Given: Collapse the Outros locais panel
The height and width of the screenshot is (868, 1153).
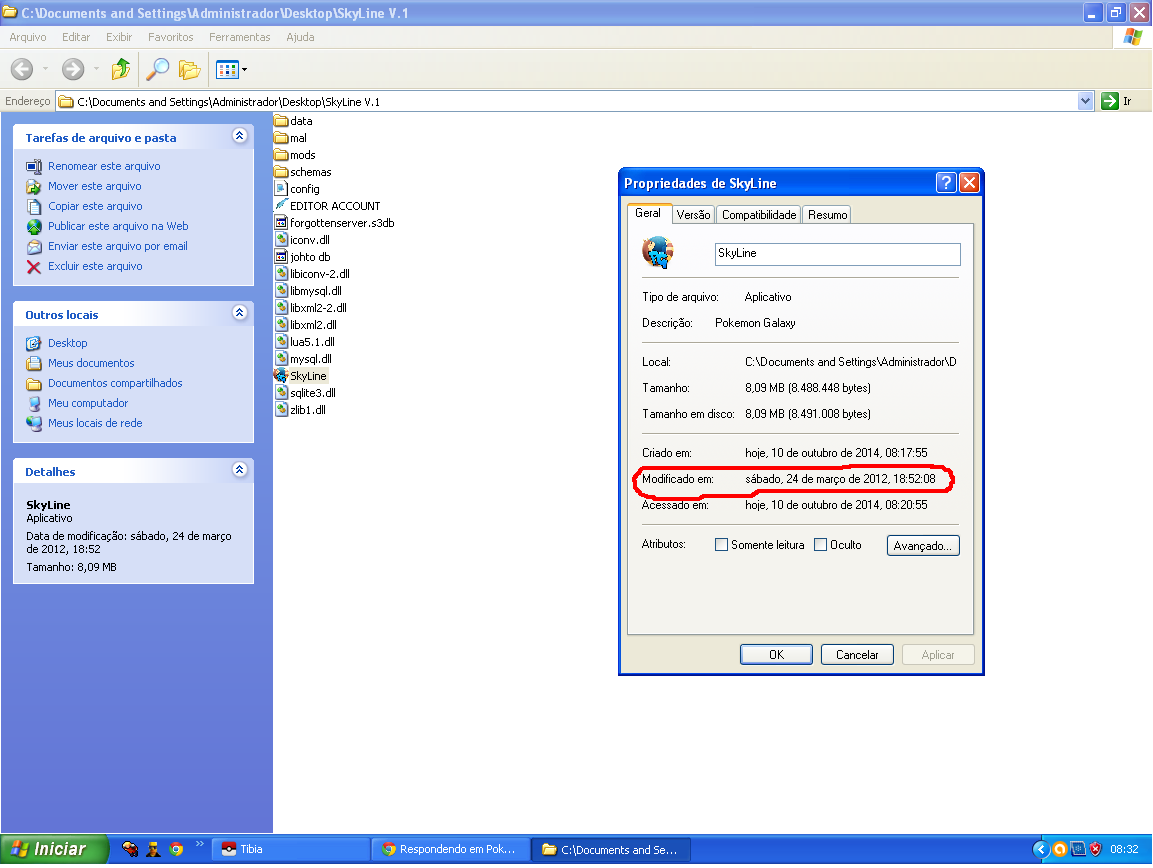Looking at the screenshot, I should 239,313.
